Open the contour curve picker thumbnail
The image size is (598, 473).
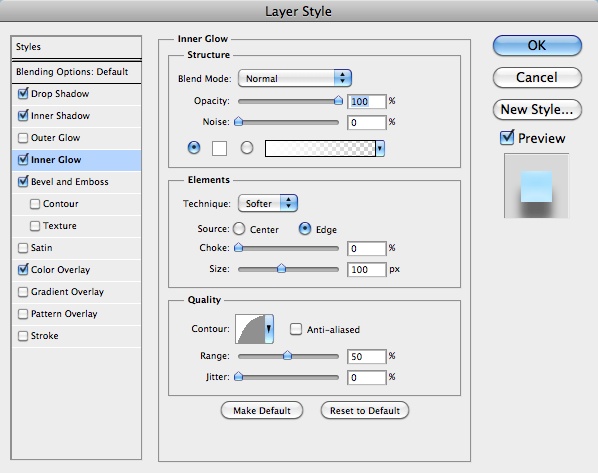point(250,329)
